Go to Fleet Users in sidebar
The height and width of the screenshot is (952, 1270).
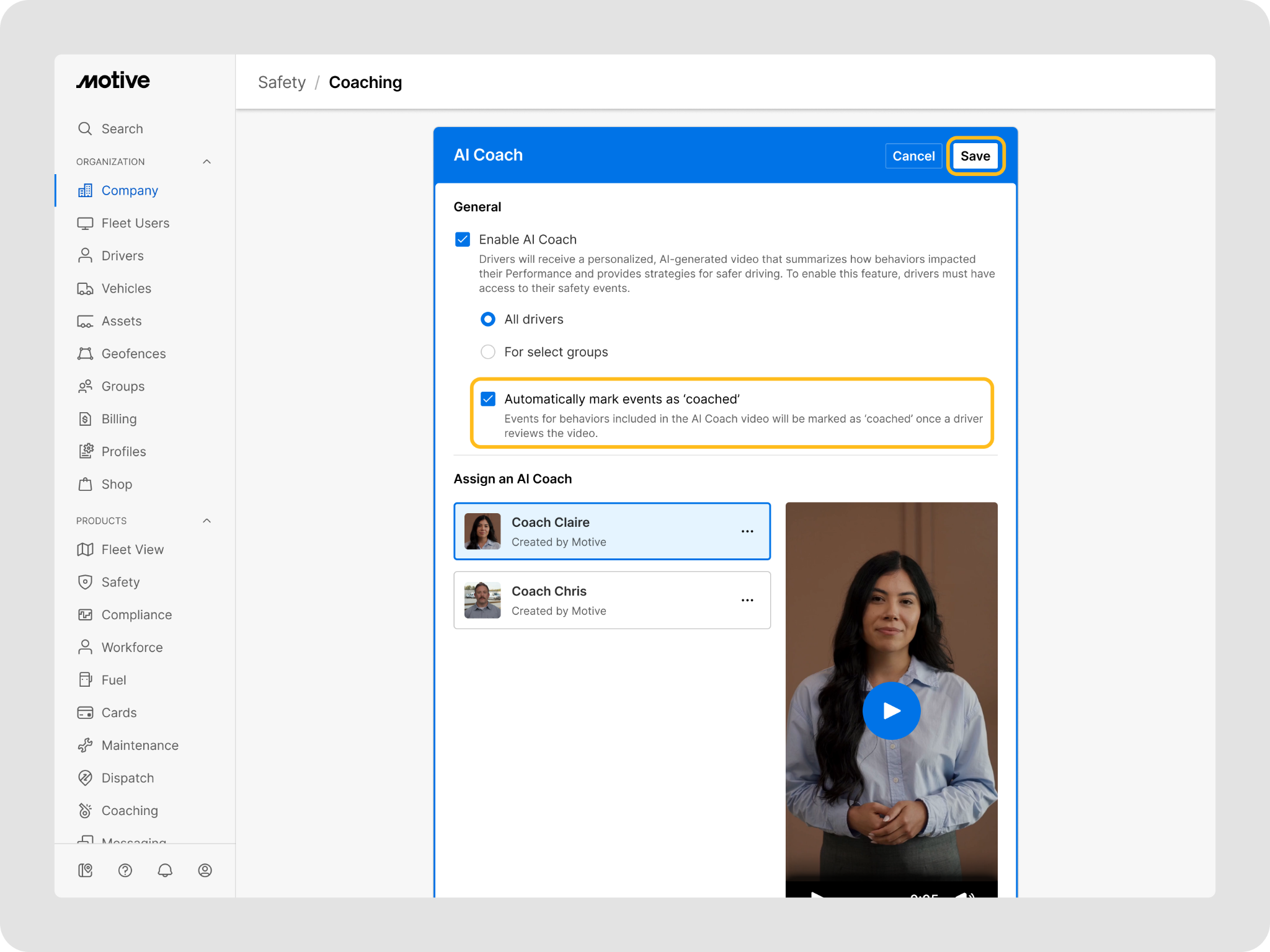[135, 223]
